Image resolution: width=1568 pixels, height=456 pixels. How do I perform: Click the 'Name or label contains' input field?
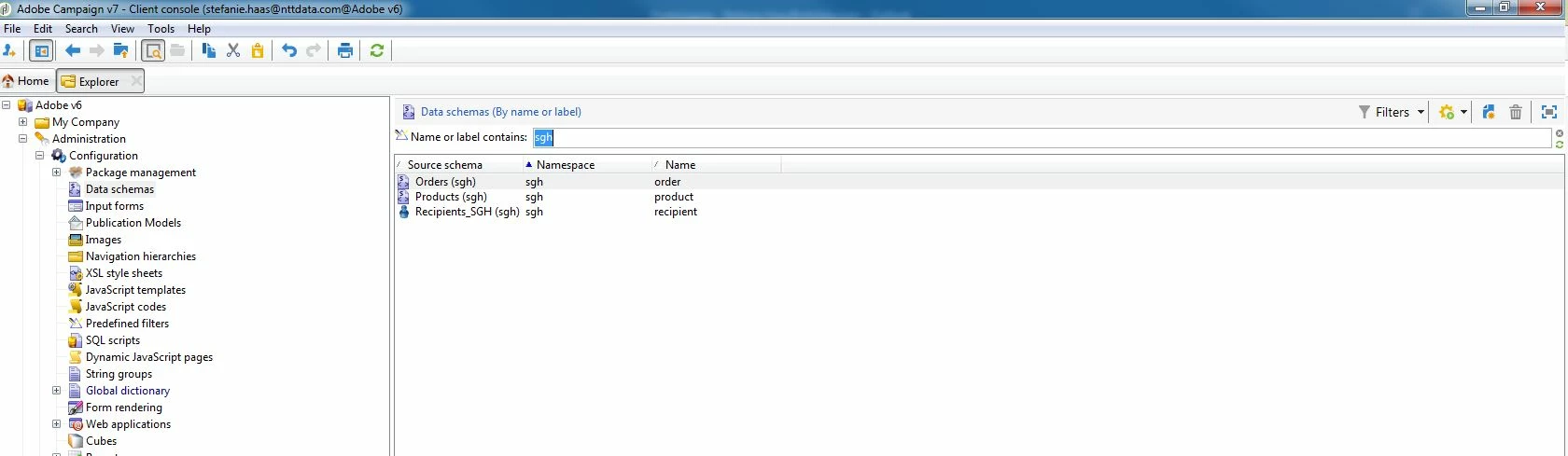[x=1042, y=137]
